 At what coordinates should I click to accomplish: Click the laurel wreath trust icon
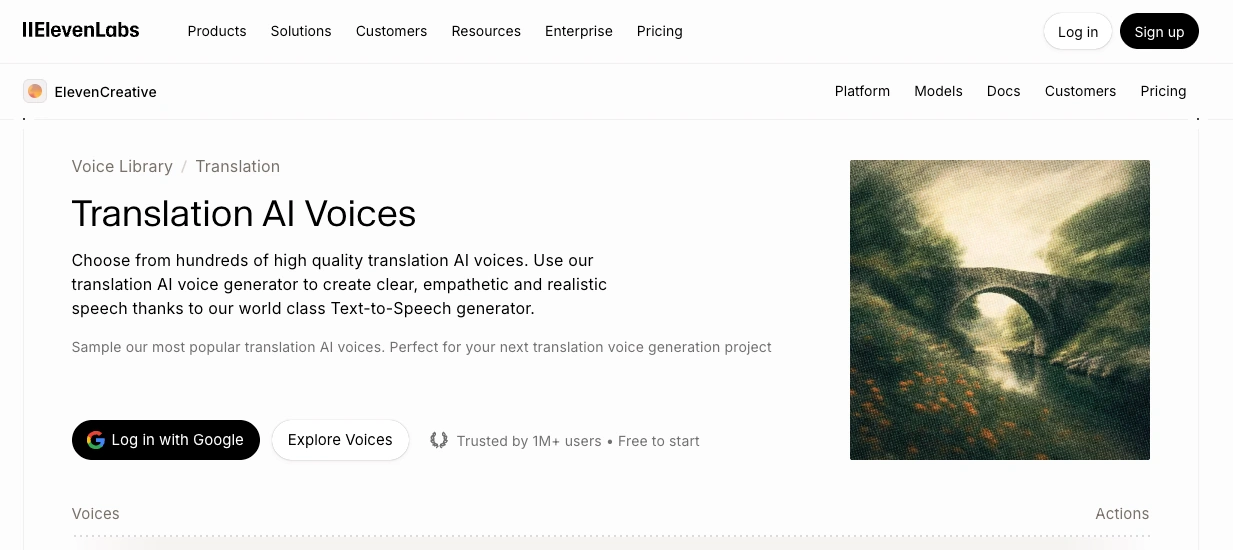click(439, 440)
